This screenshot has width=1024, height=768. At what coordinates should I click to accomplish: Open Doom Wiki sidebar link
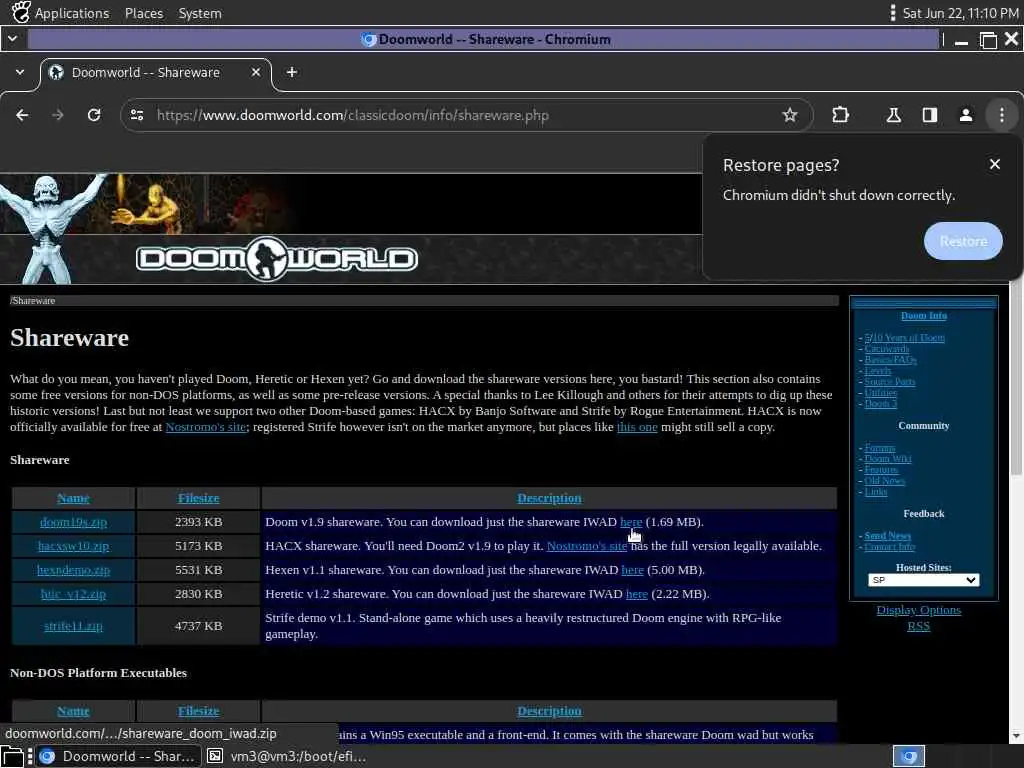[x=888, y=459]
